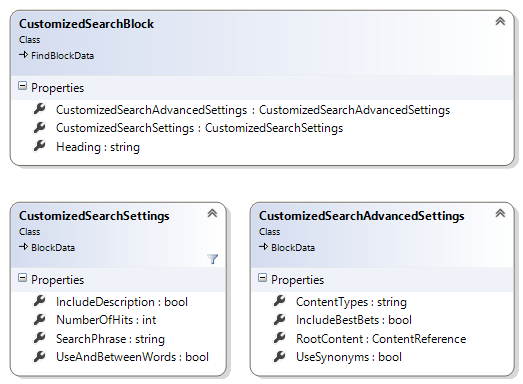Click inheritance arrow next to FindBlockData
This screenshot has width=523, height=384.
tap(23, 55)
